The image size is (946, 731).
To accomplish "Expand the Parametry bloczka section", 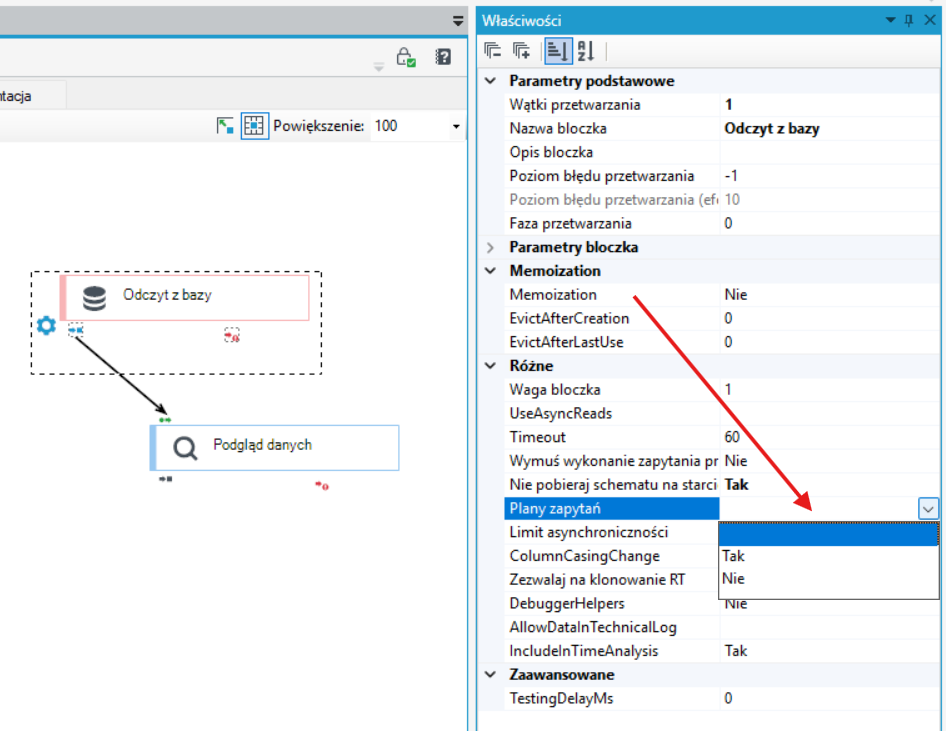I will point(491,247).
